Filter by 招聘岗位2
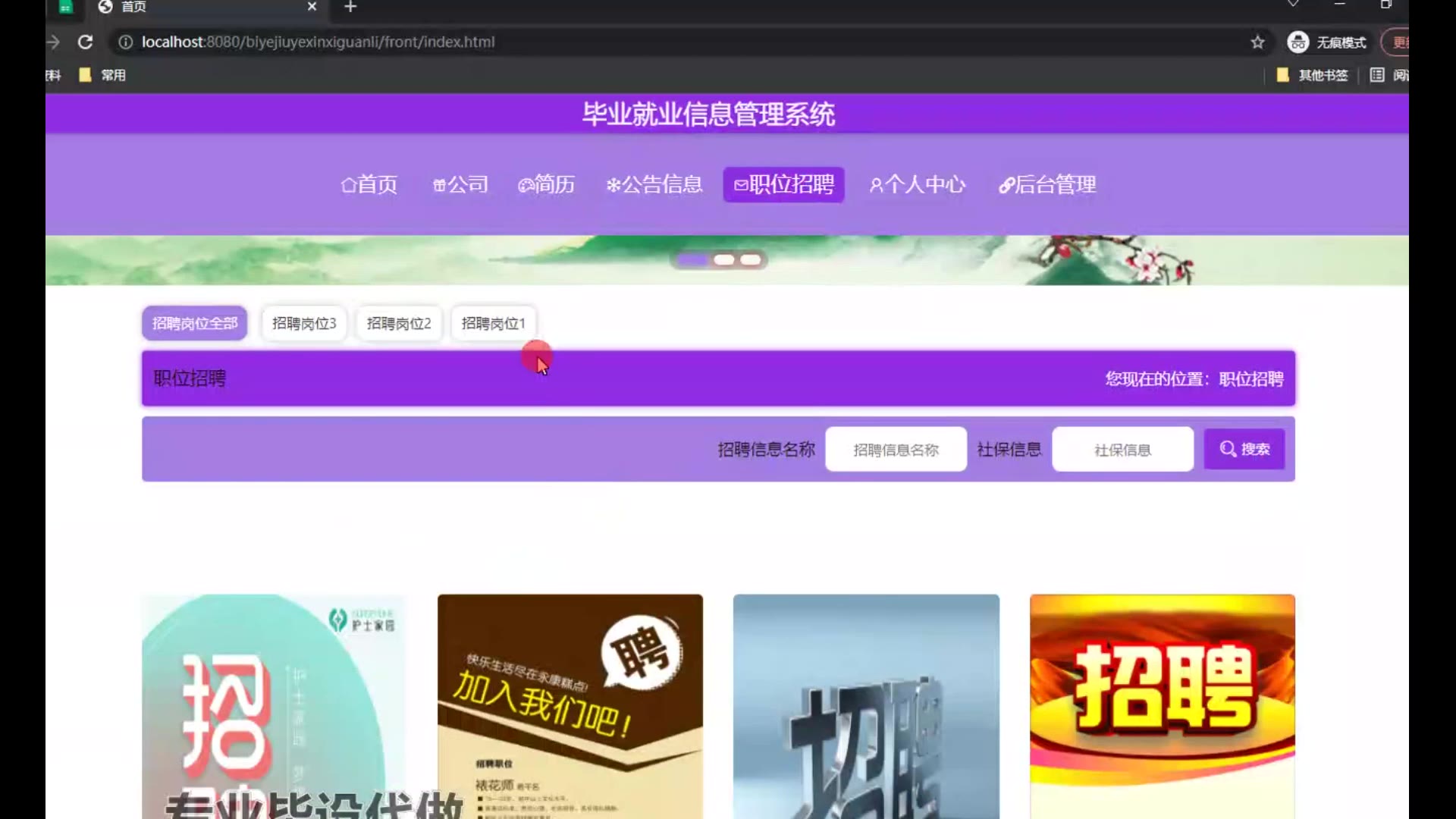Image resolution: width=1456 pixels, height=819 pixels. [398, 323]
